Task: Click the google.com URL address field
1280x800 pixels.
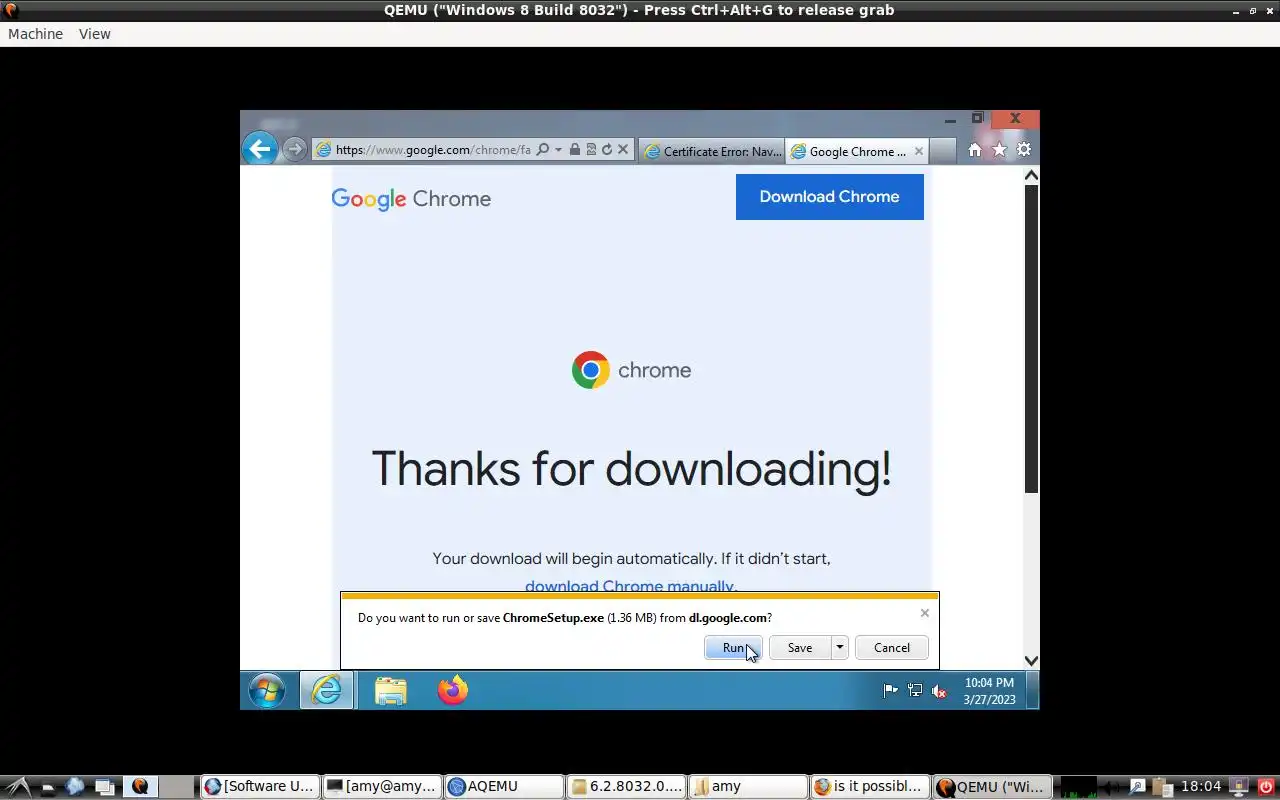Action: 432,150
